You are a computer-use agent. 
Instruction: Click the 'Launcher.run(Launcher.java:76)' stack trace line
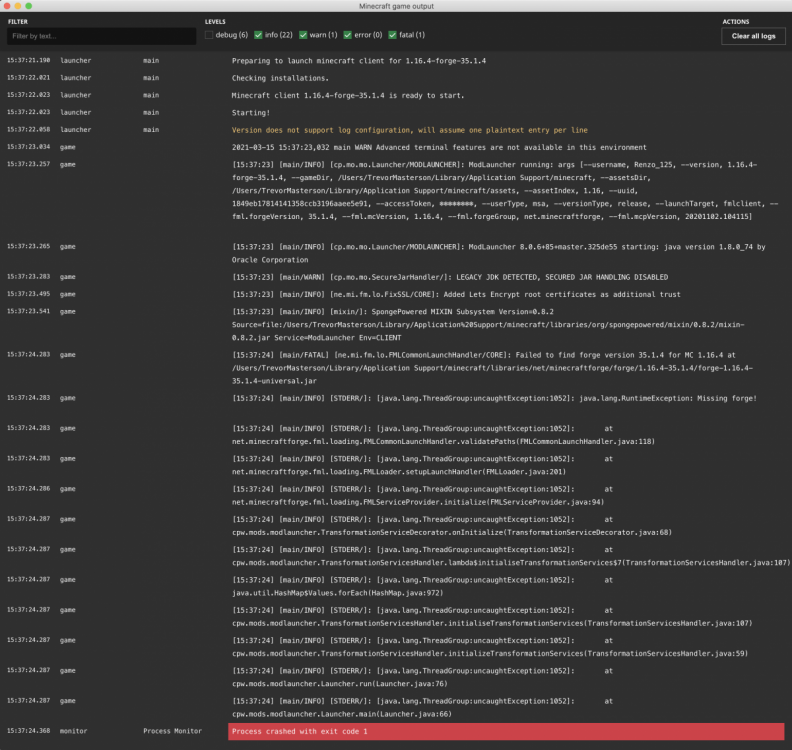coord(422,677)
